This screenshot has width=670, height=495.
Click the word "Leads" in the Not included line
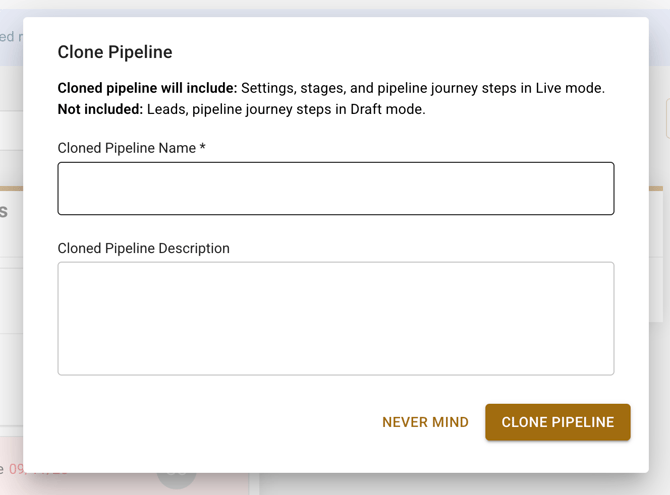167,109
